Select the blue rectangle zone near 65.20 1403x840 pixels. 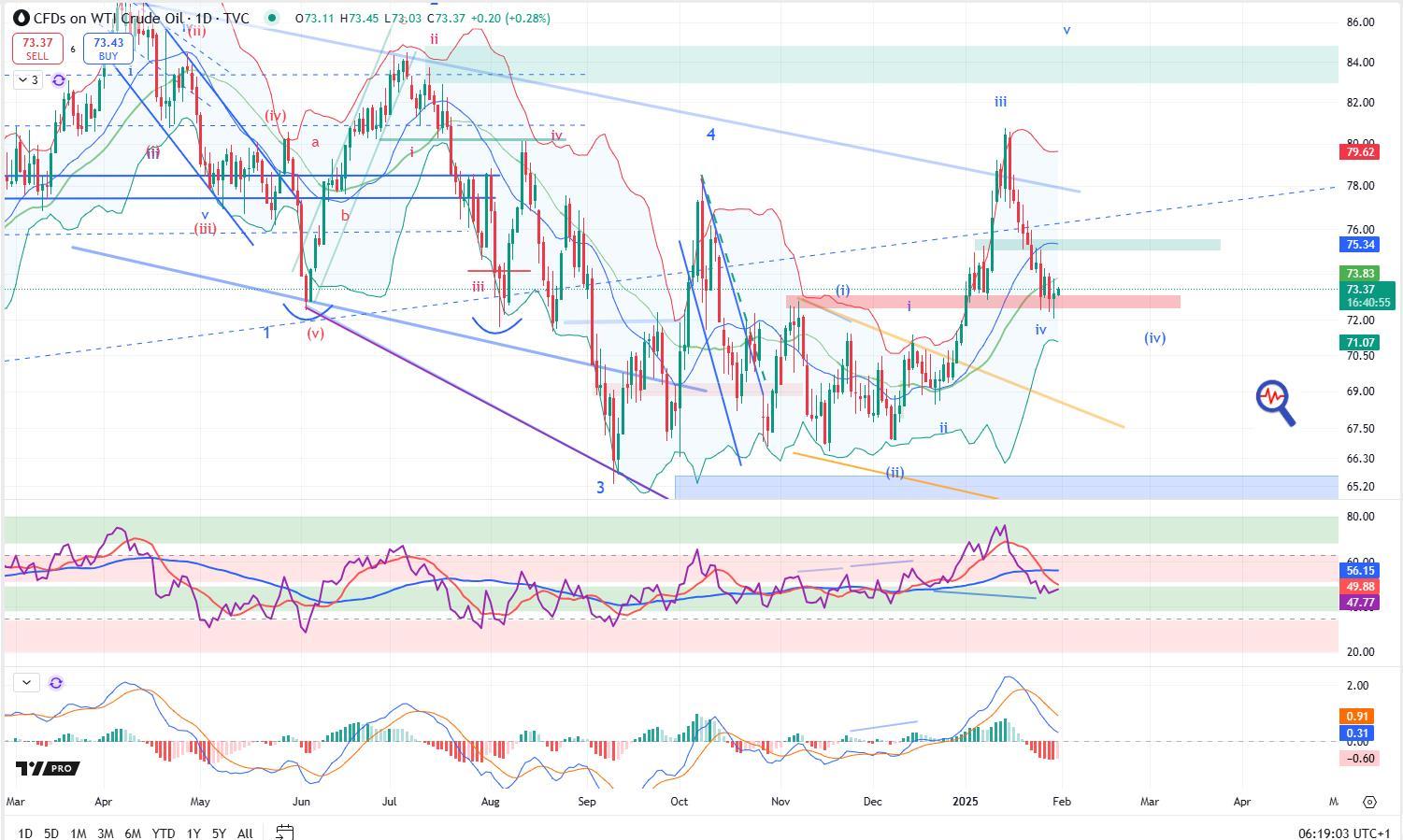[1007, 487]
